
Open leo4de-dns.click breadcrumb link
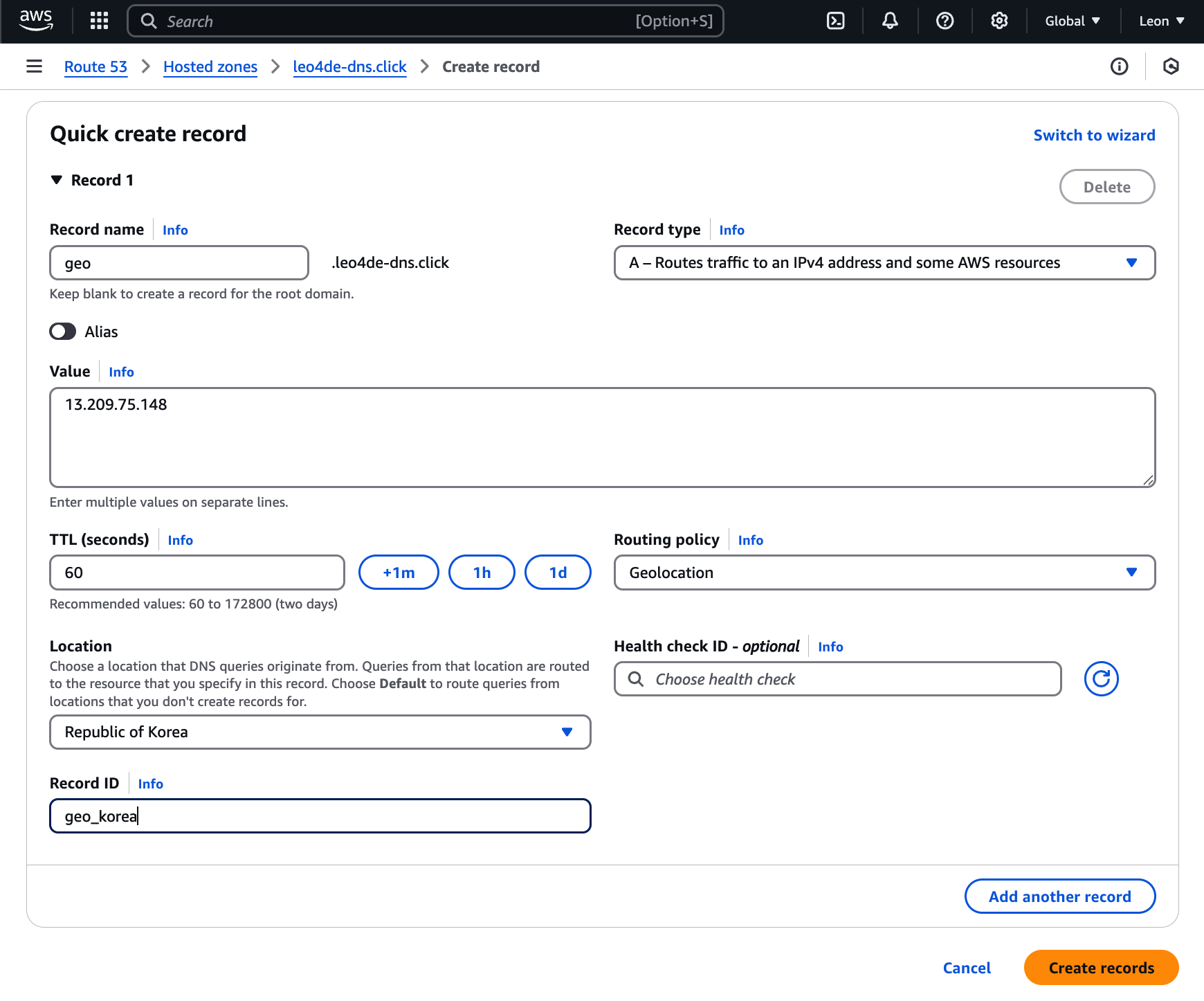point(349,66)
